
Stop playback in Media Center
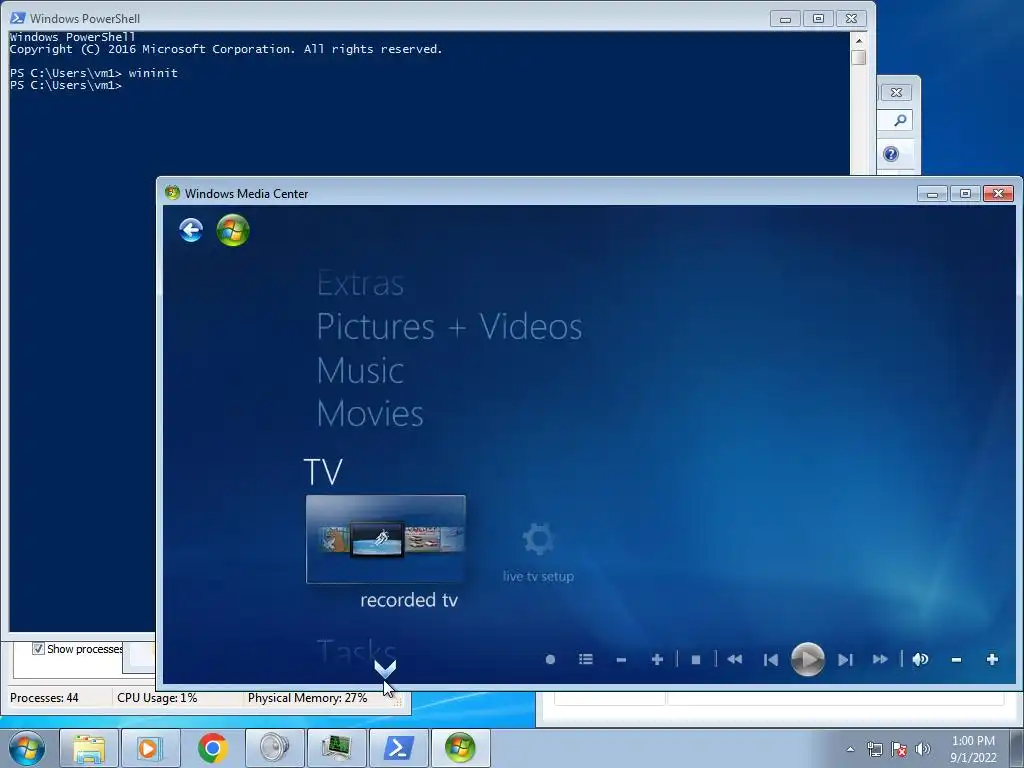point(696,660)
